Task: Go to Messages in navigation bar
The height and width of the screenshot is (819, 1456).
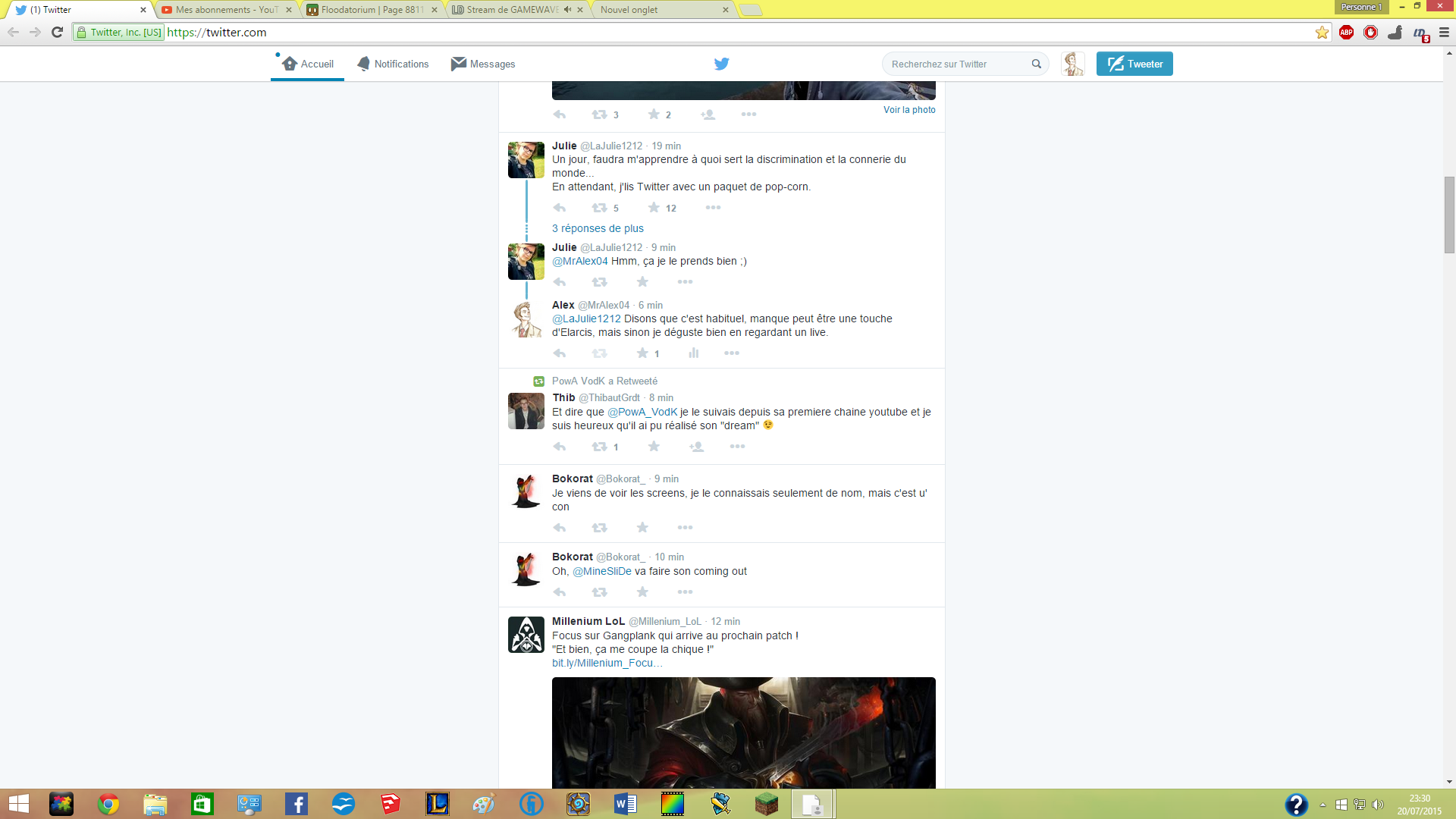Action: pyautogui.click(x=483, y=64)
